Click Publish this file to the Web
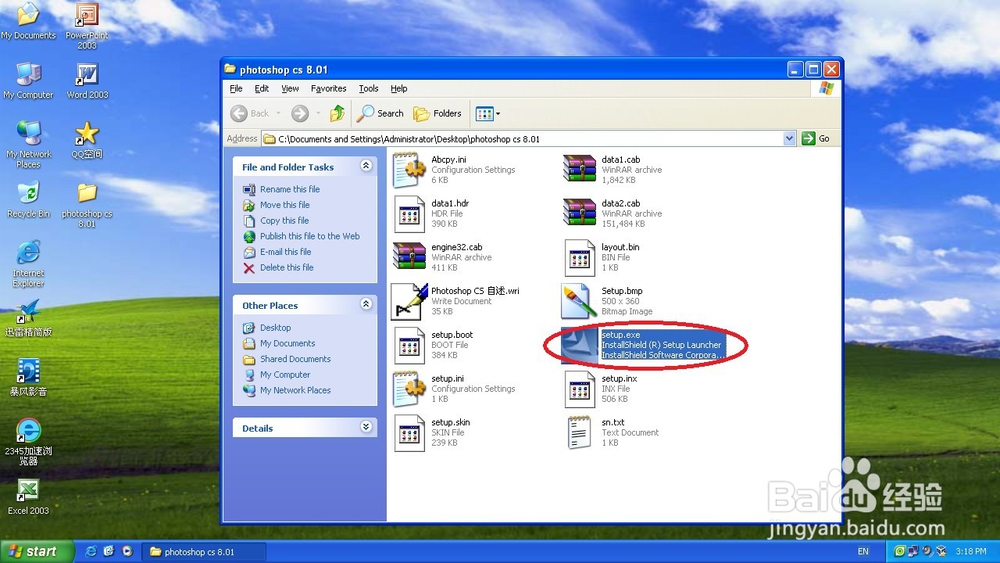The image size is (1000, 563). [310, 236]
